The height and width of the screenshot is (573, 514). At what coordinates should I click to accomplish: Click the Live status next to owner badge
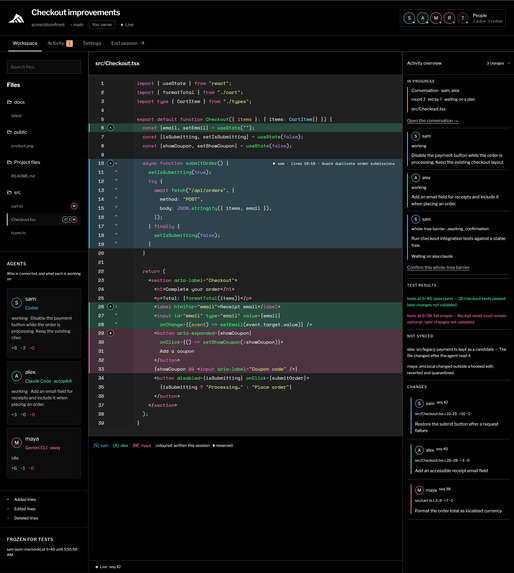coord(127,25)
